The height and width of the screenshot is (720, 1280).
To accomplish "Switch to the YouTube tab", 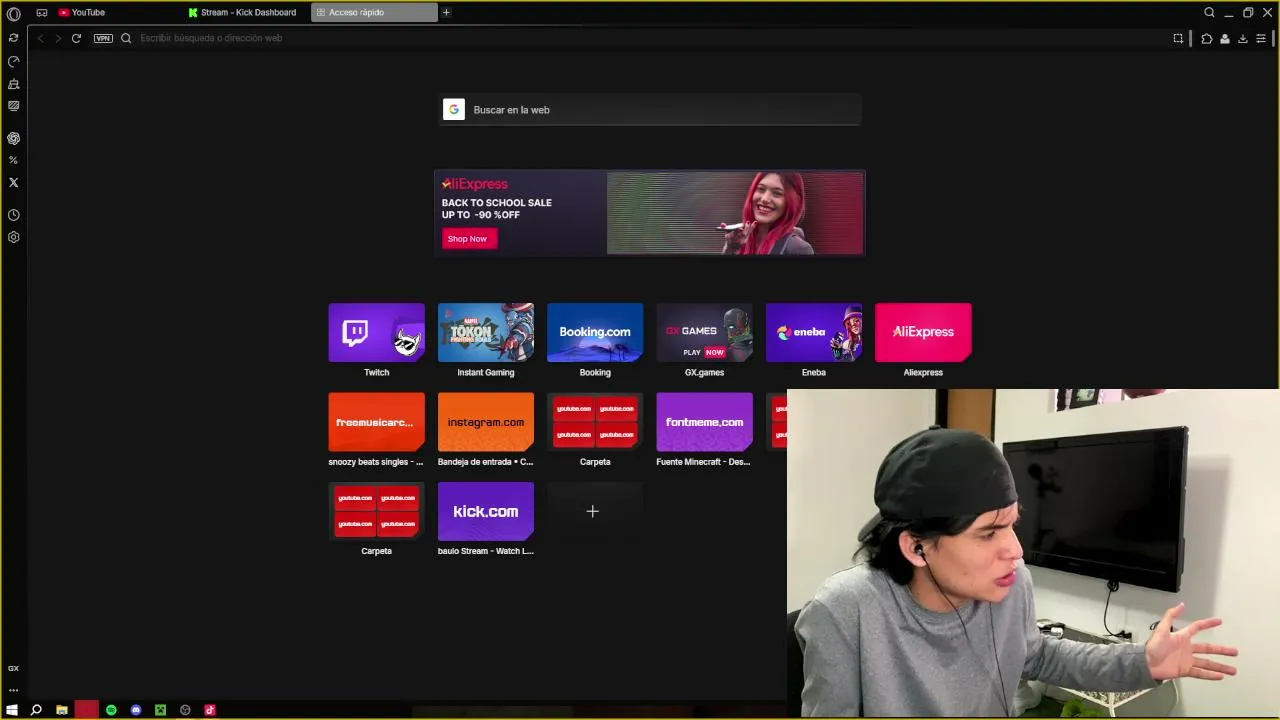I will click(118, 13).
